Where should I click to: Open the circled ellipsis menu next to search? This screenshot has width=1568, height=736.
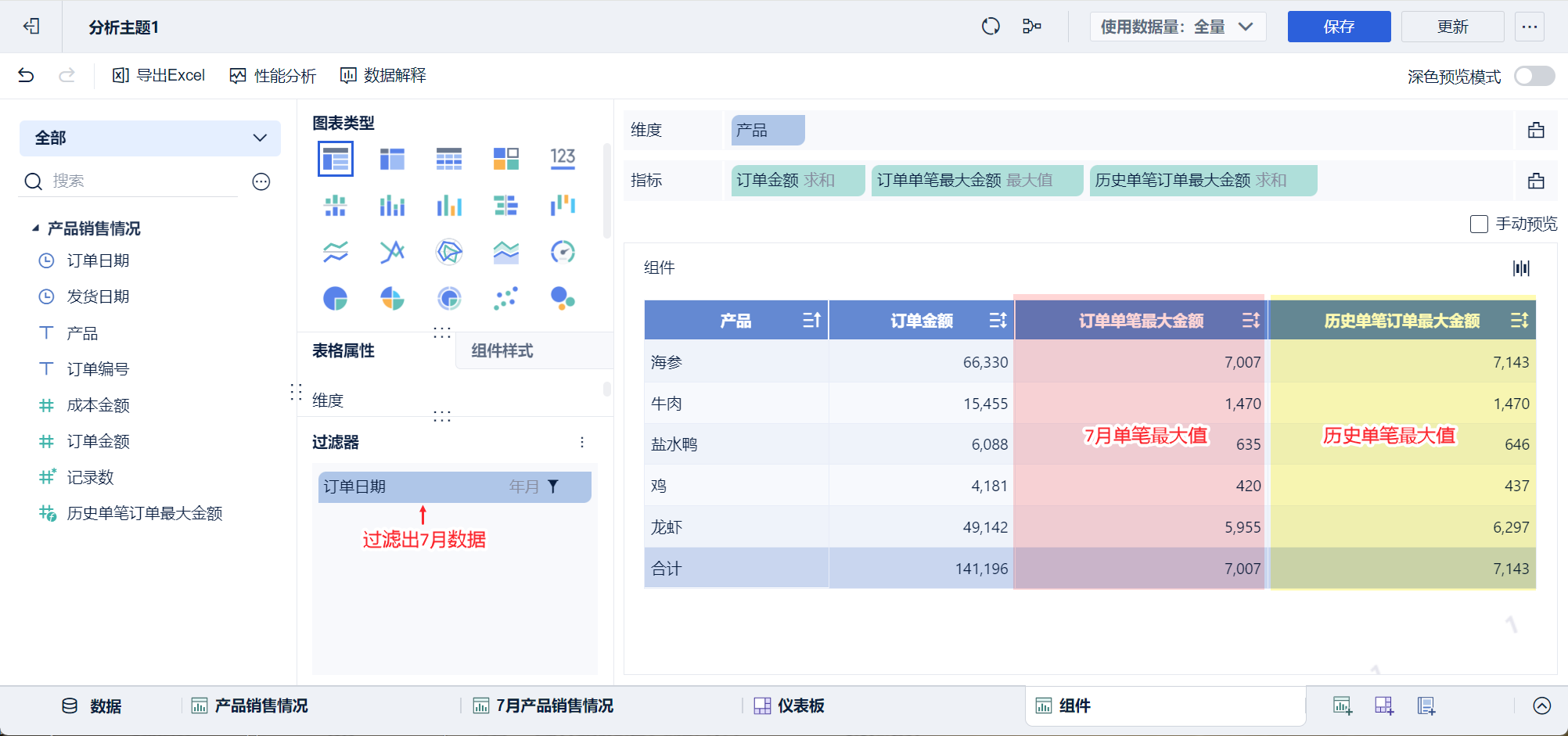[261, 181]
